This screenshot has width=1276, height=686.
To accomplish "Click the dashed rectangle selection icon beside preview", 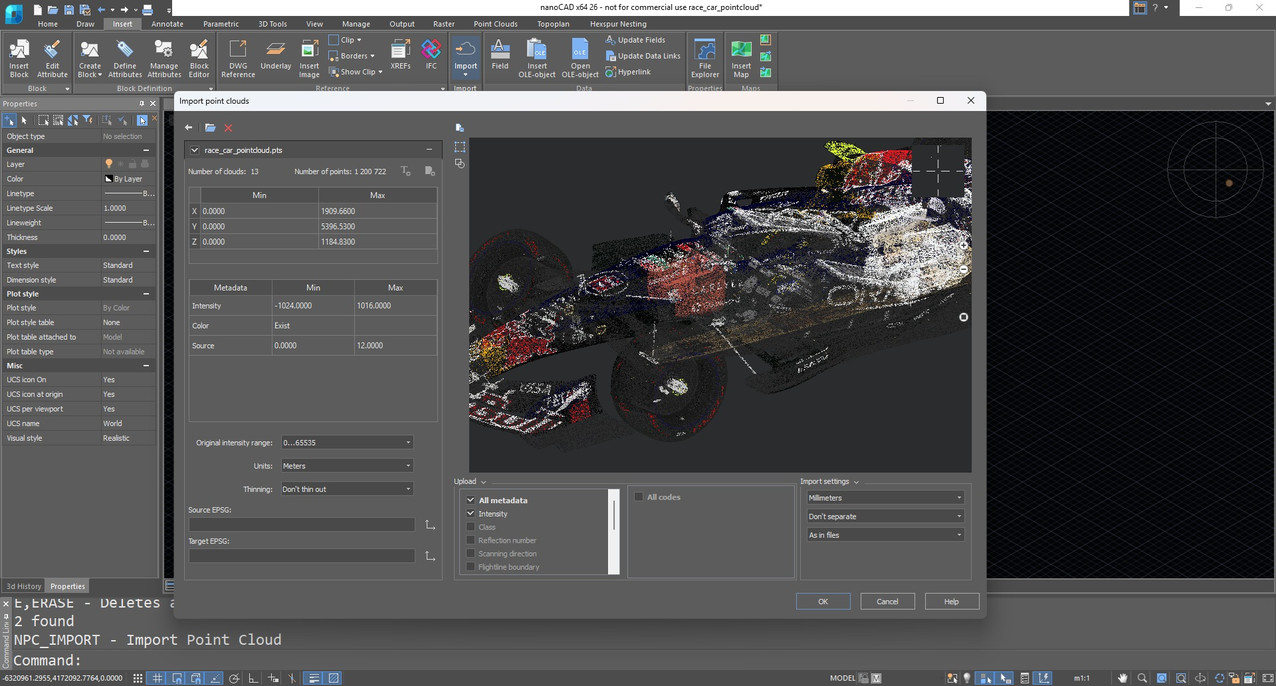I will [459, 146].
